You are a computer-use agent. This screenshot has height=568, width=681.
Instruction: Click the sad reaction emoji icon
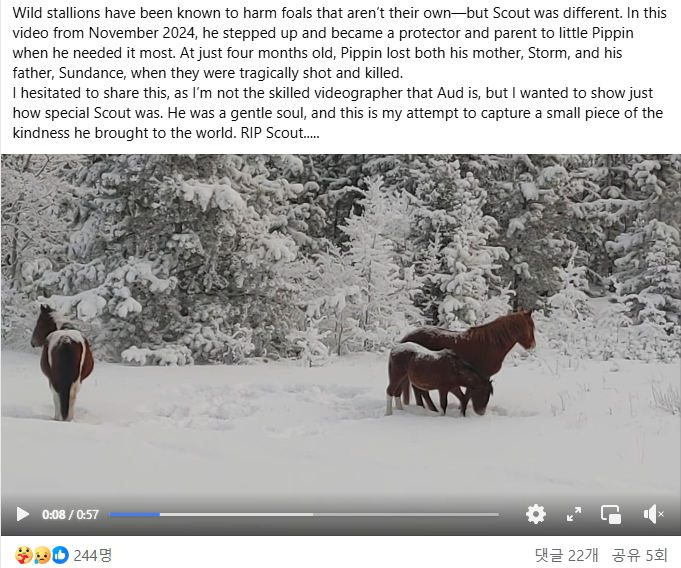tap(42, 555)
